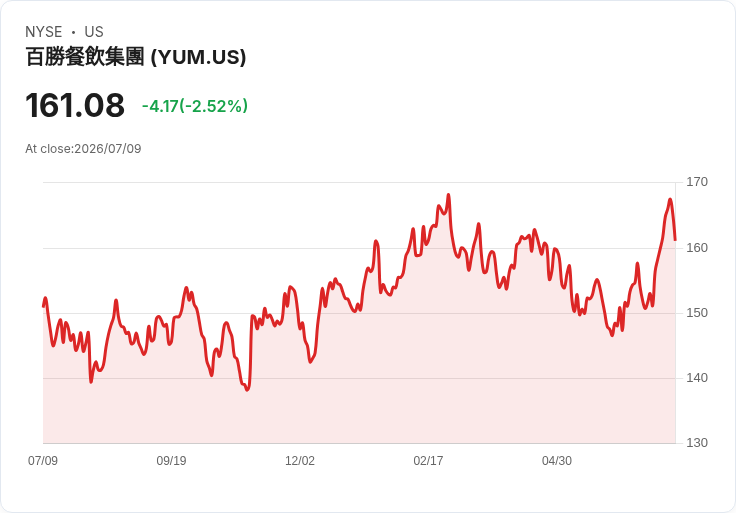
Task: Click the starting point of the price line
Action: point(44,306)
